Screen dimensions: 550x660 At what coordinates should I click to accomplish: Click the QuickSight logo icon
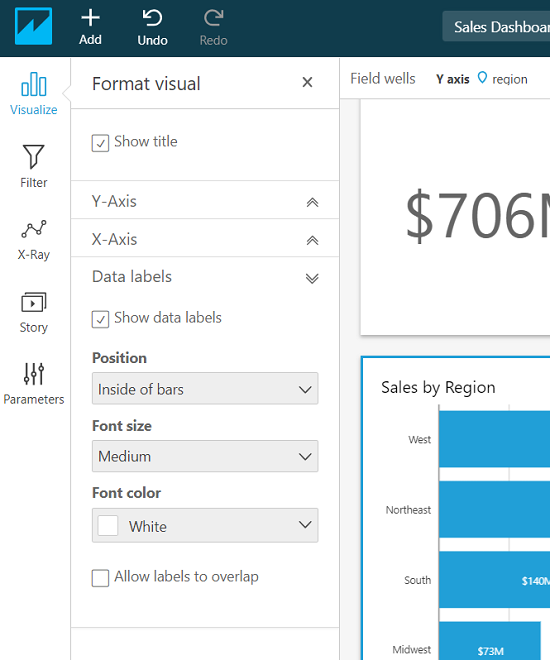(x=33, y=26)
